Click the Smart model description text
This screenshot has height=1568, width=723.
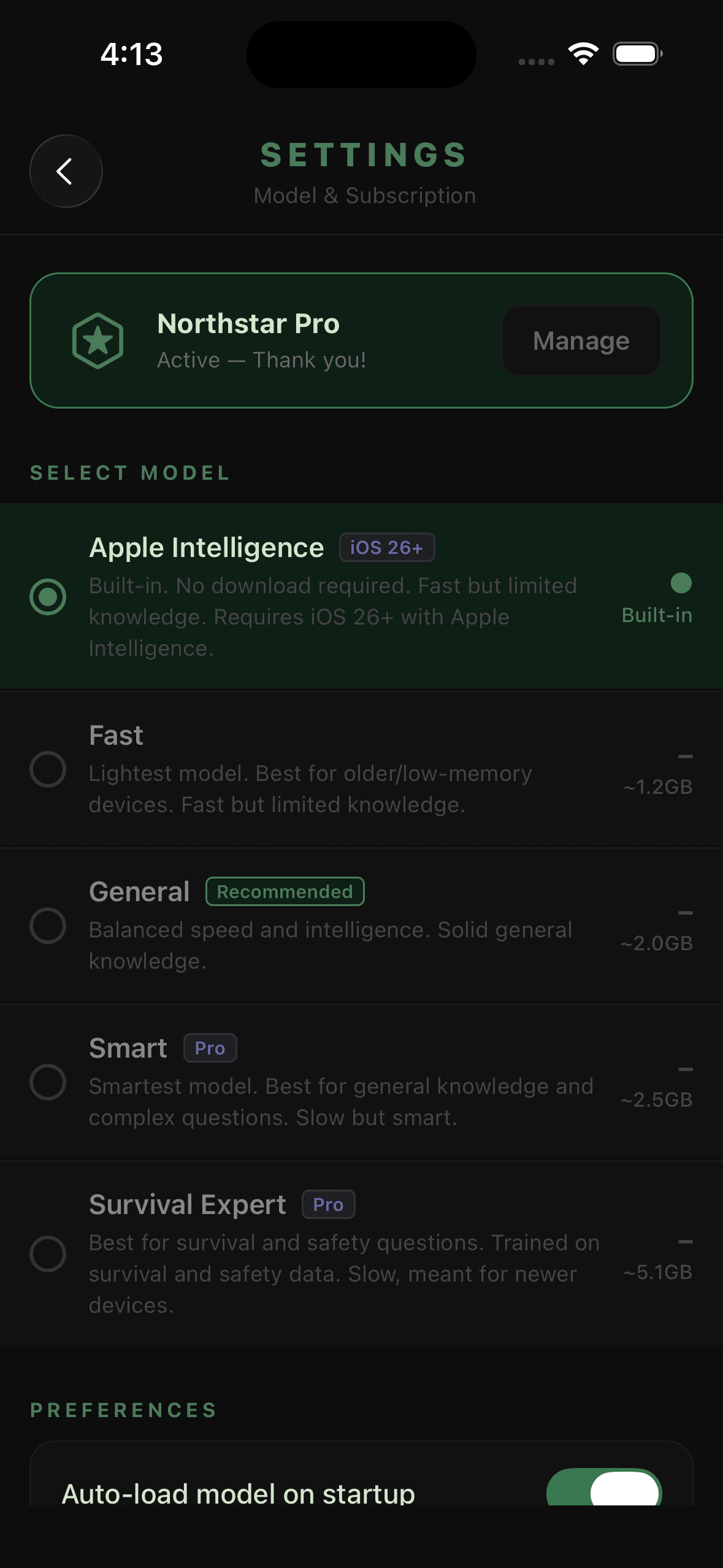click(341, 1102)
